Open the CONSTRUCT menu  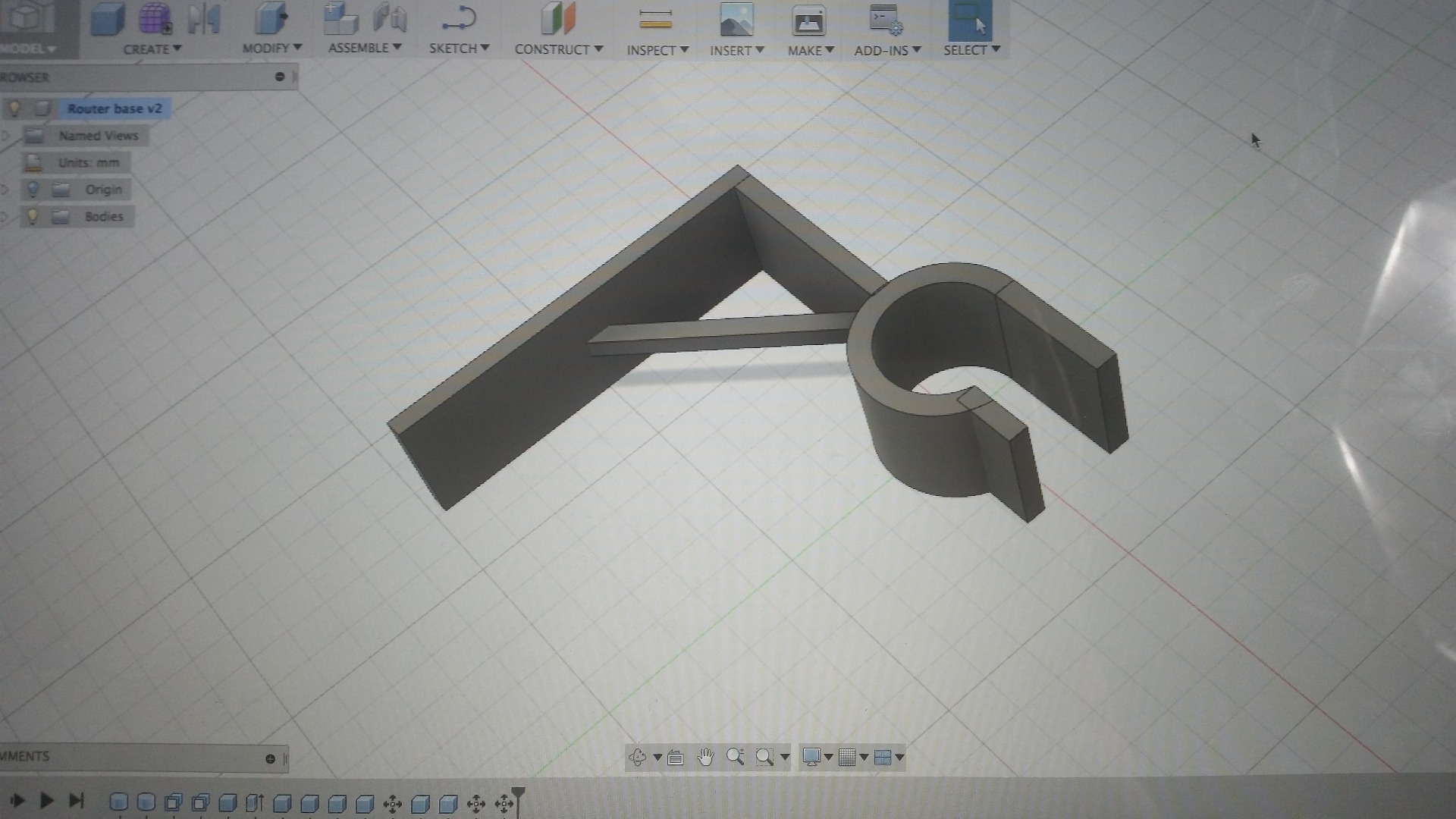[559, 49]
